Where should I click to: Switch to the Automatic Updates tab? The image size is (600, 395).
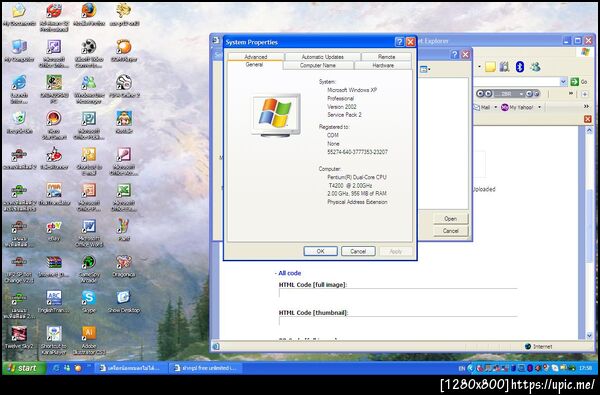323,57
